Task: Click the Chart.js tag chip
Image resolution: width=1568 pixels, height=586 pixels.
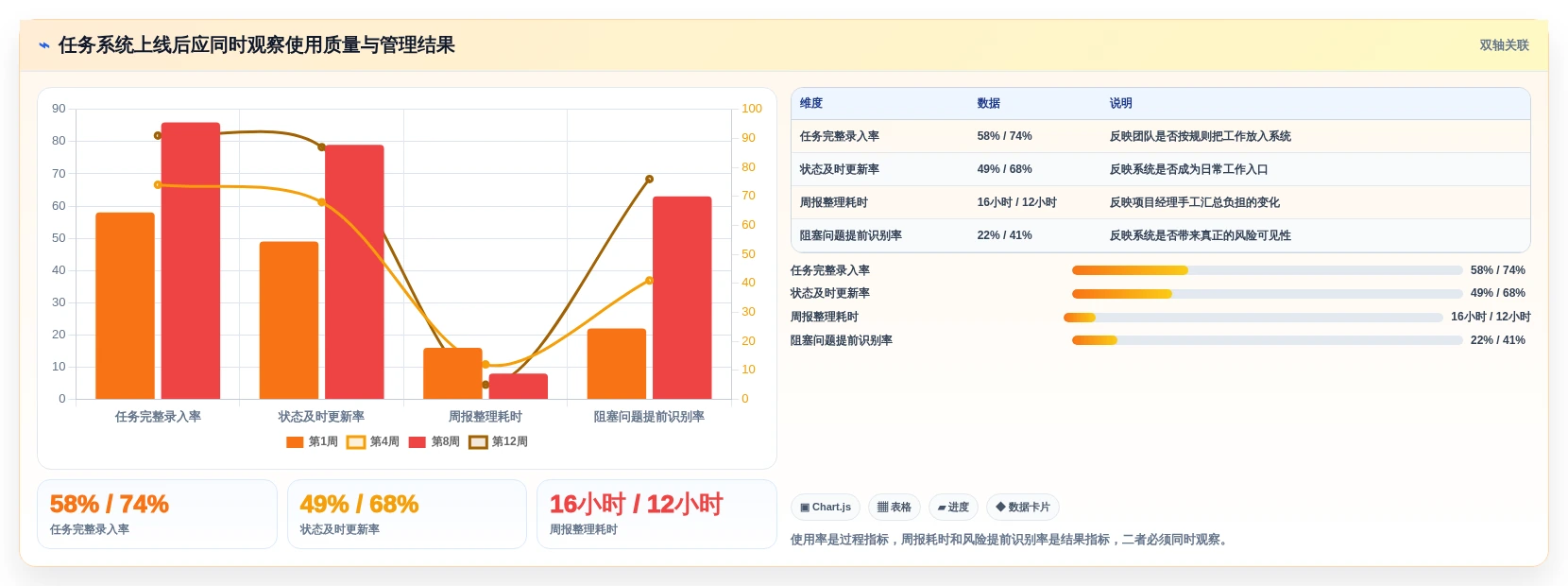Action: coord(826,508)
